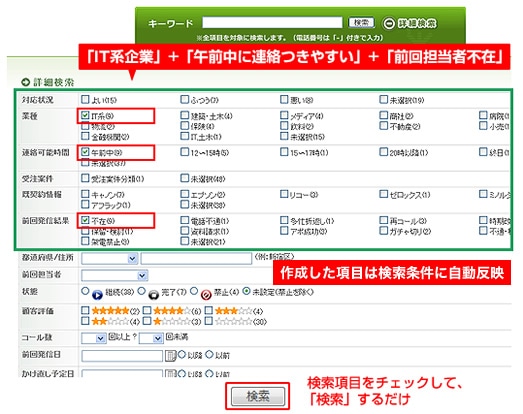Open the 前回担当者 dropdown

point(114,276)
